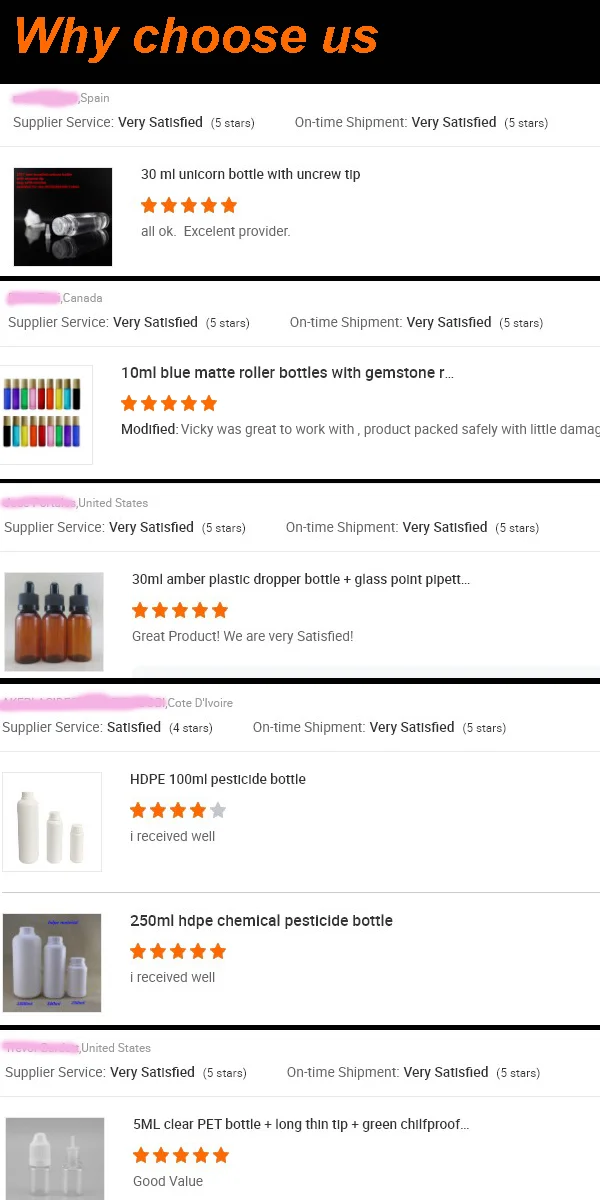Click the "Great Product! We are very Satisfied!" review
The height and width of the screenshot is (1200, 600).
[243, 636]
